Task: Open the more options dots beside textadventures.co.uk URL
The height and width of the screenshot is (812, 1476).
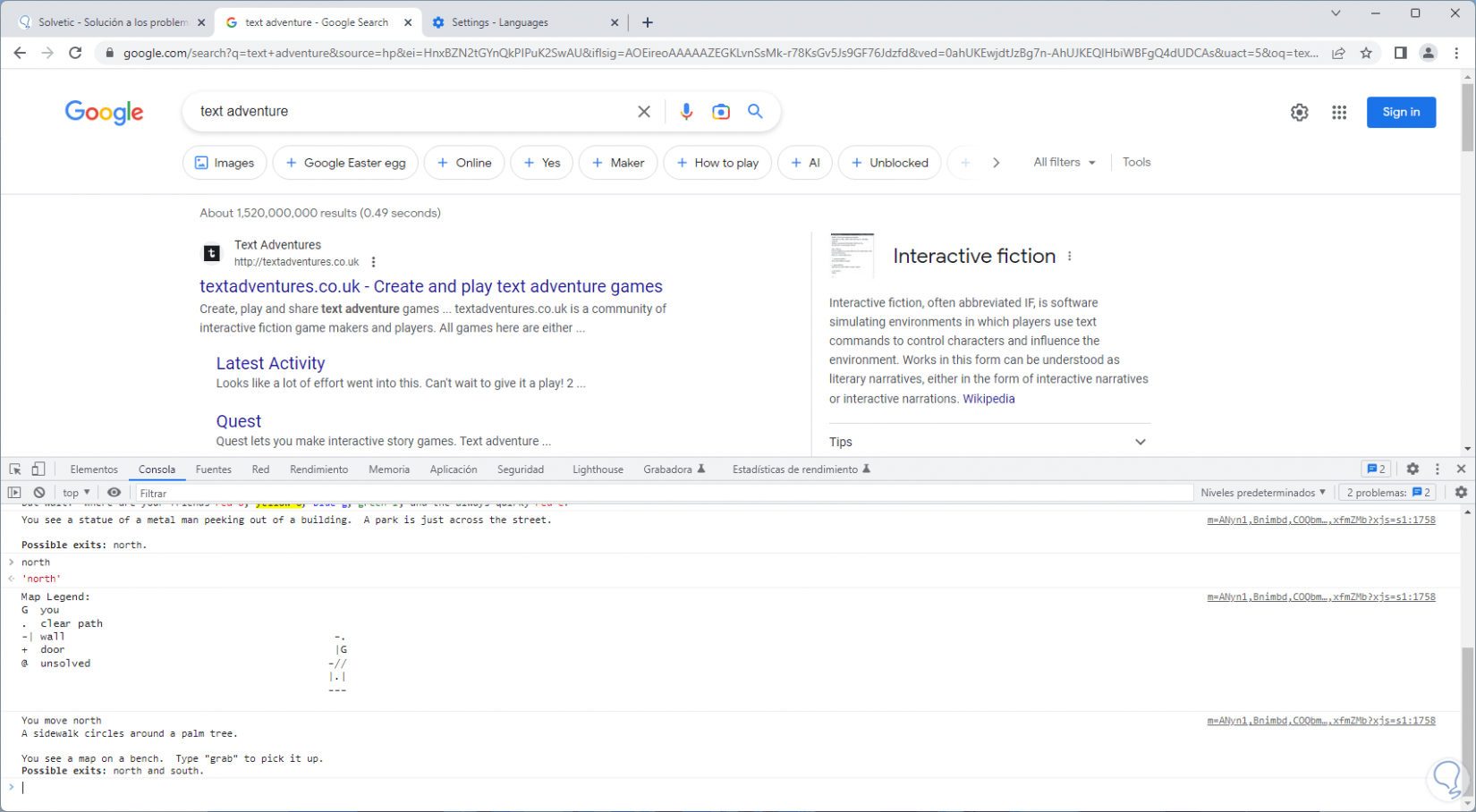Action: click(374, 262)
